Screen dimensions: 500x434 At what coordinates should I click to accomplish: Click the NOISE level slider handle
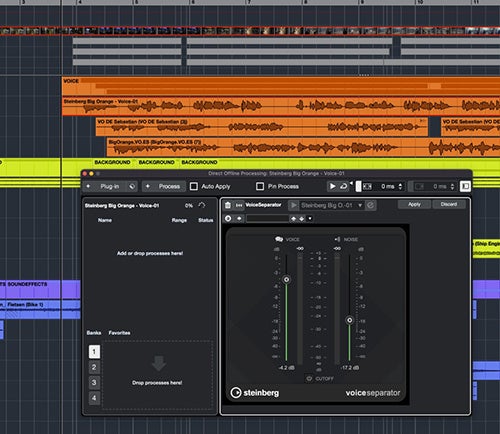(349, 320)
